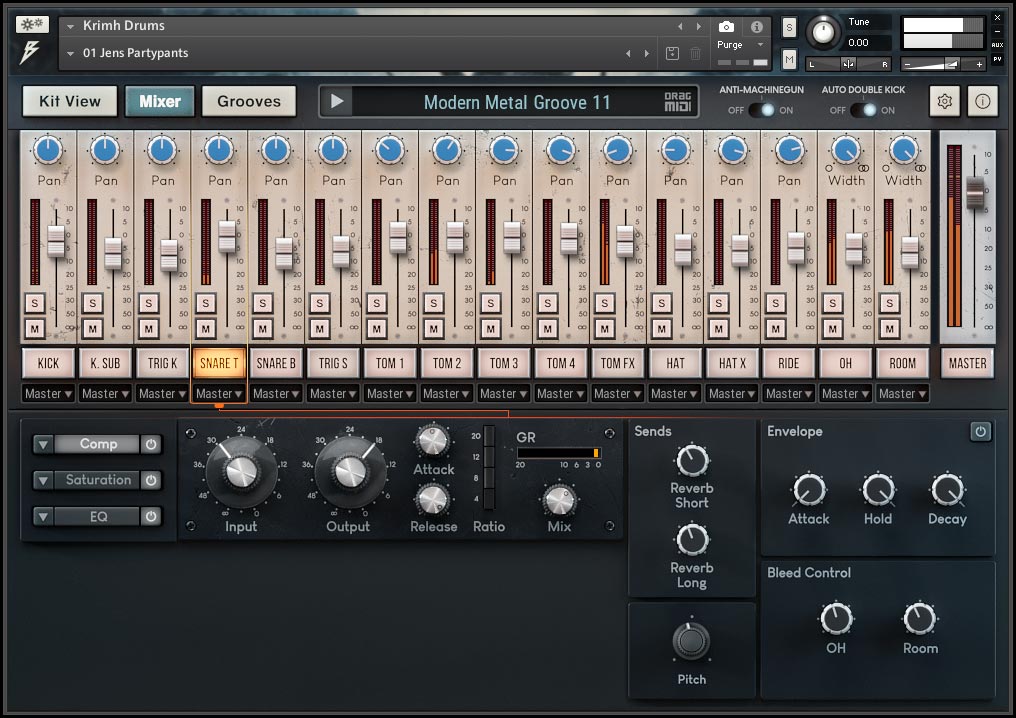Toggle the Auto Double Kick switch
Screen dimensions: 1016x718
(863, 110)
